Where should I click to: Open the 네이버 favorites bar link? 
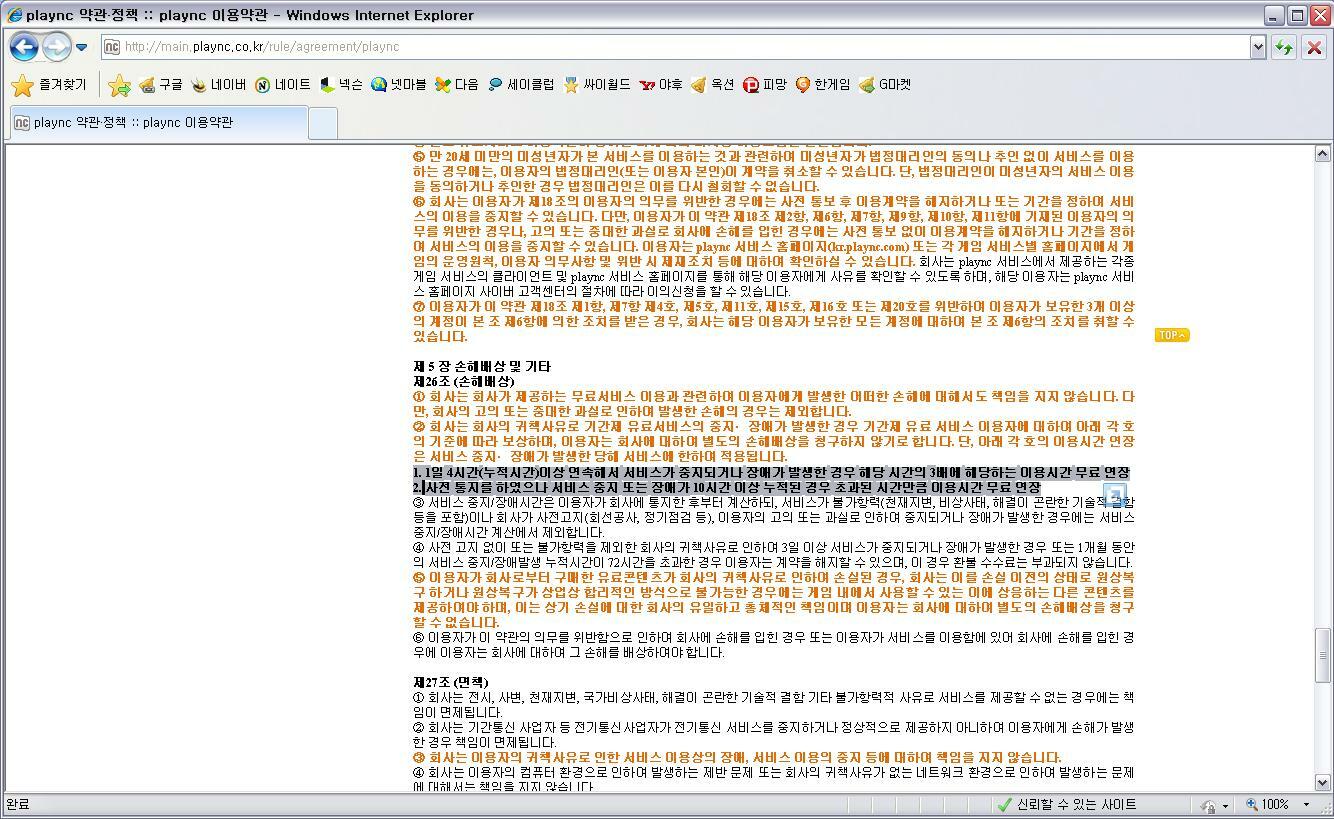[x=218, y=85]
